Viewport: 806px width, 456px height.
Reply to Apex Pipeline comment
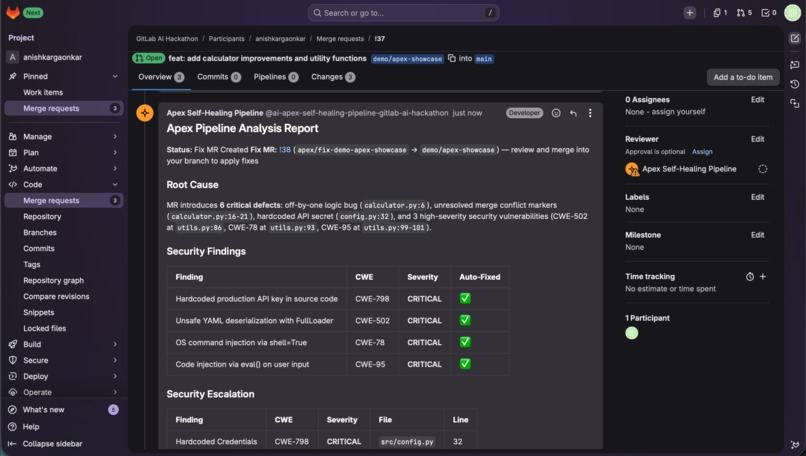coord(573,113)
